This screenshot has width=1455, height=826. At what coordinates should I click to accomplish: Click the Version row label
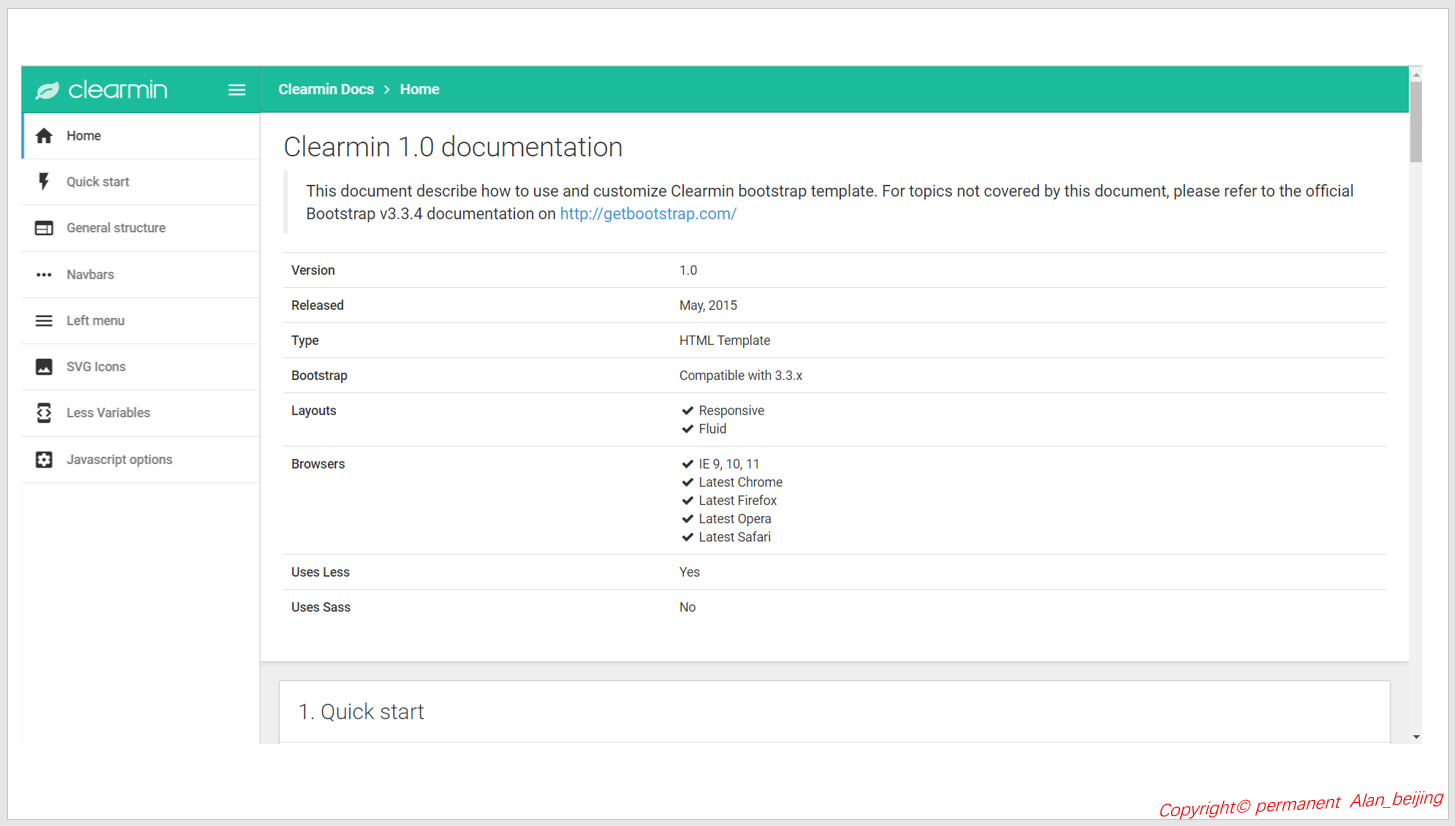click(x=313, y=271)
